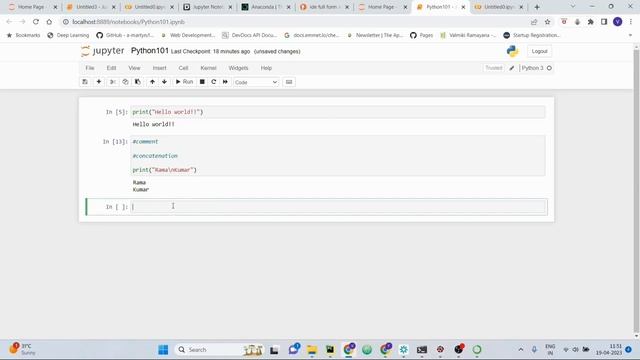Click the pencil edit icon near Trusted

pos(512,68)
